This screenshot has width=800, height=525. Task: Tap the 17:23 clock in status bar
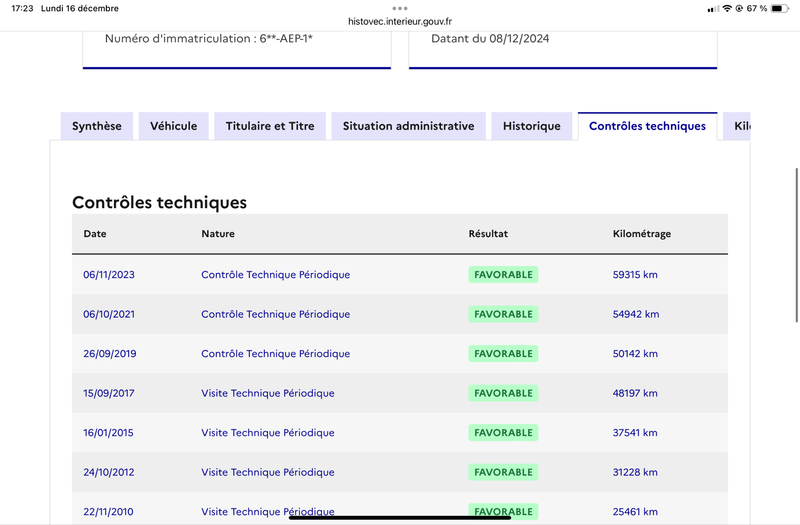22,9
